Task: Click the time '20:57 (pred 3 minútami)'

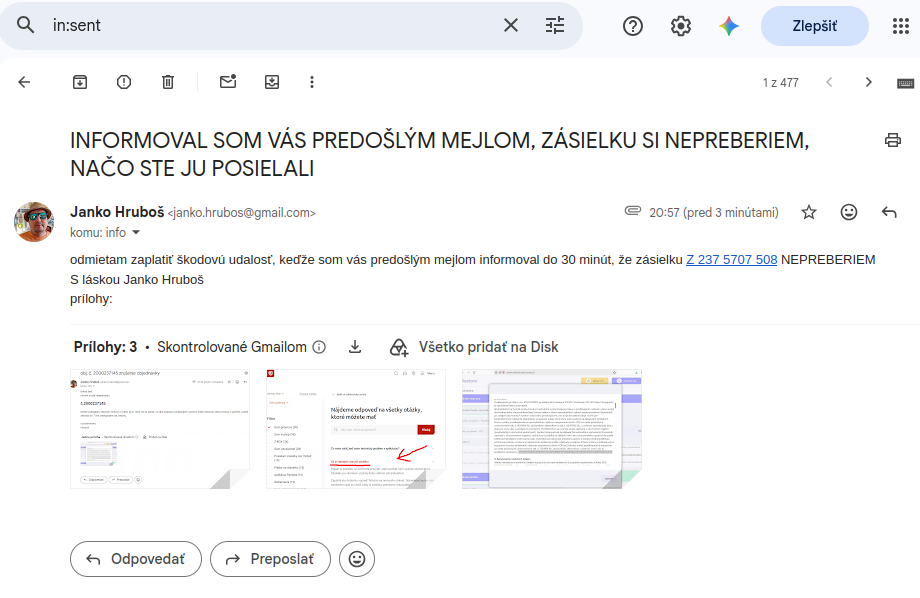Action: coord(713,212)
